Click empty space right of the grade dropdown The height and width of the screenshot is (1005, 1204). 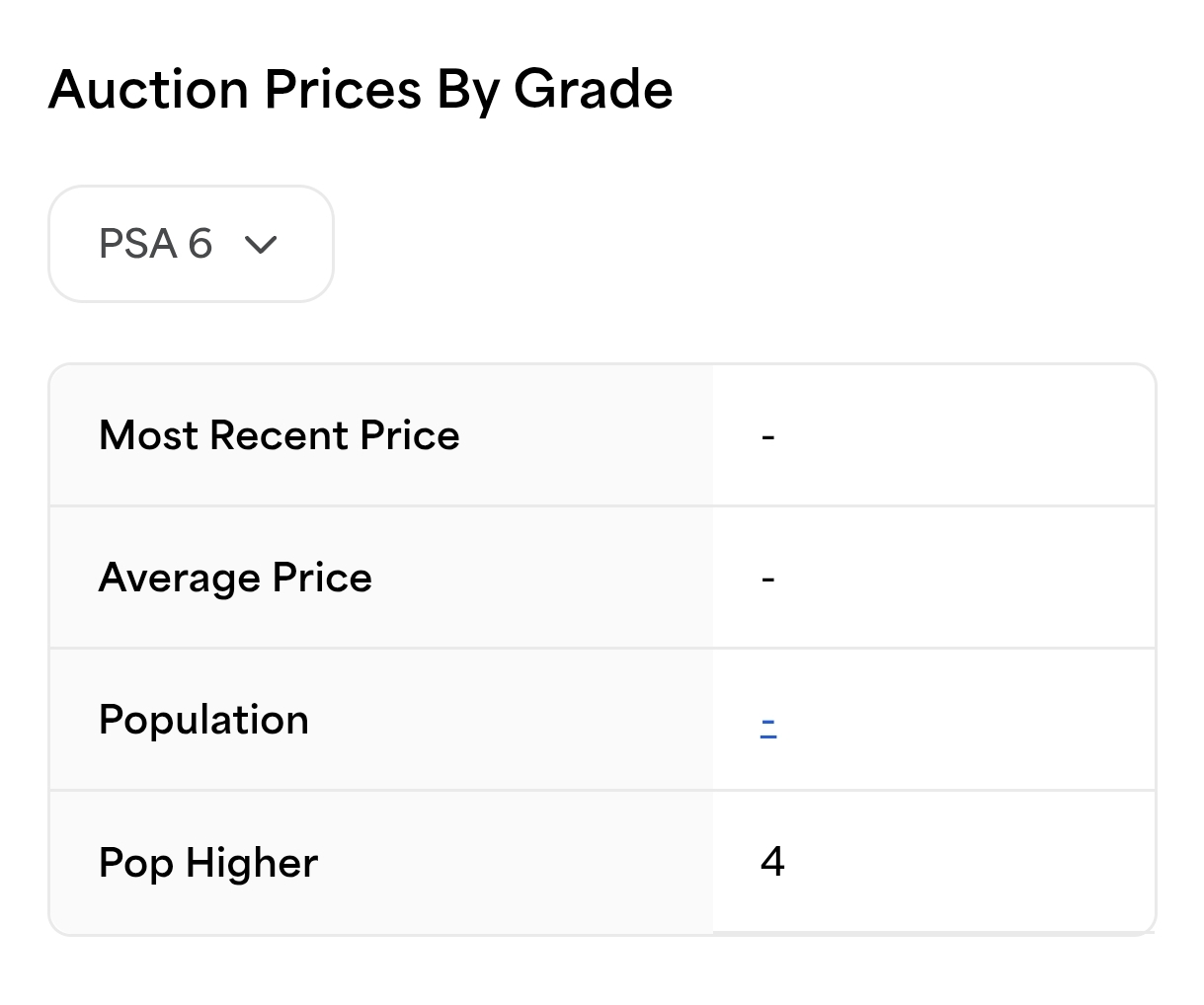[x=691, y=244]
